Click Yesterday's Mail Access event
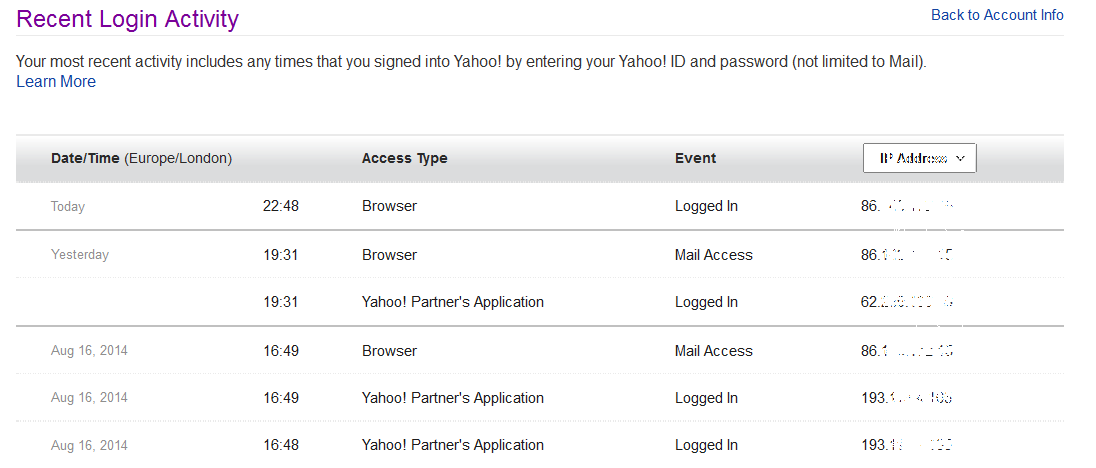This screenshot has width=1096, height=468. 713,255
